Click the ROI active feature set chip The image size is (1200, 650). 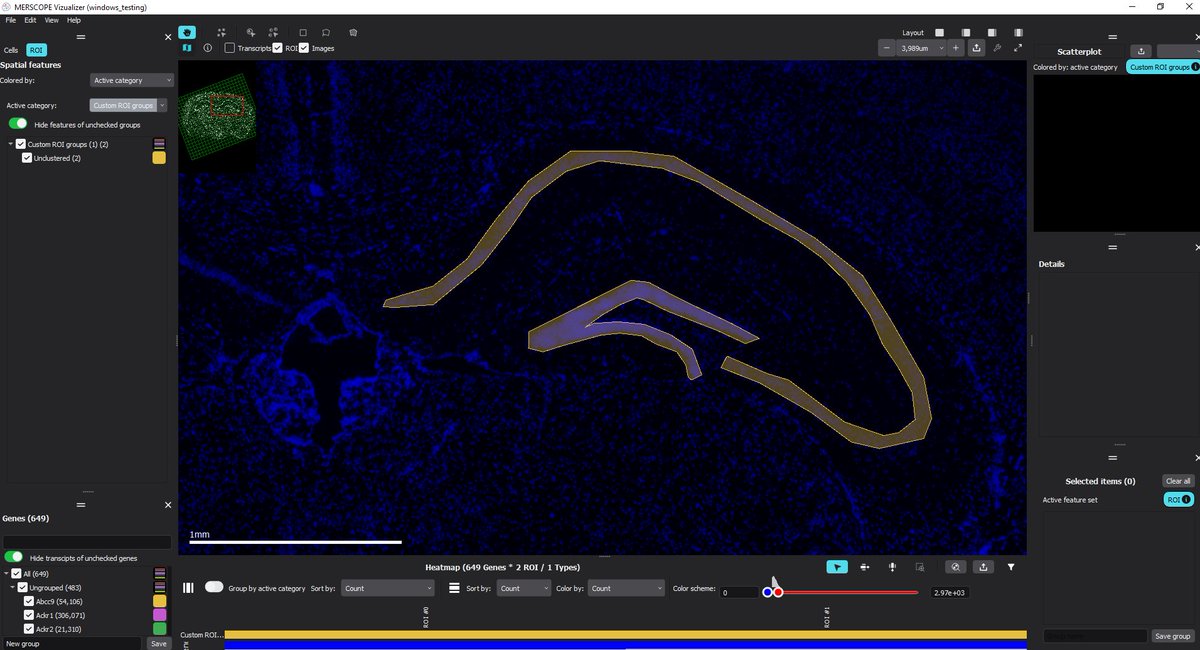[x=1178, y=499]
